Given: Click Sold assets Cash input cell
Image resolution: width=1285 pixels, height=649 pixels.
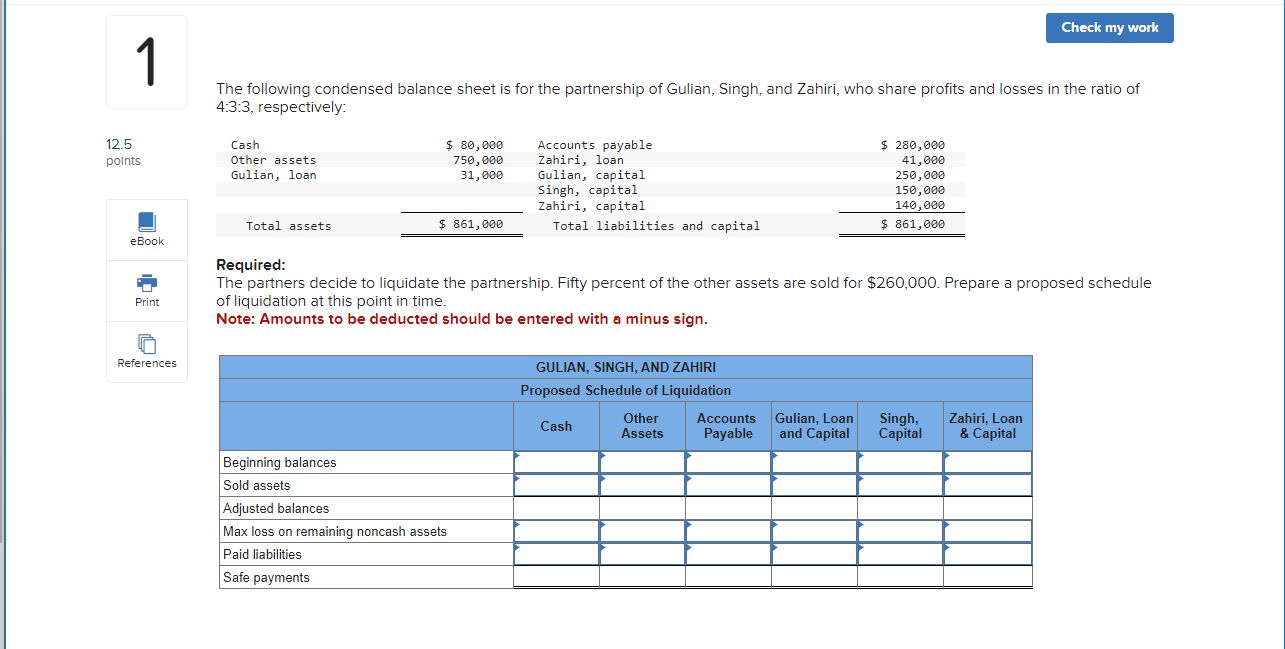Looking at the screenshot, I should (556, 485).
